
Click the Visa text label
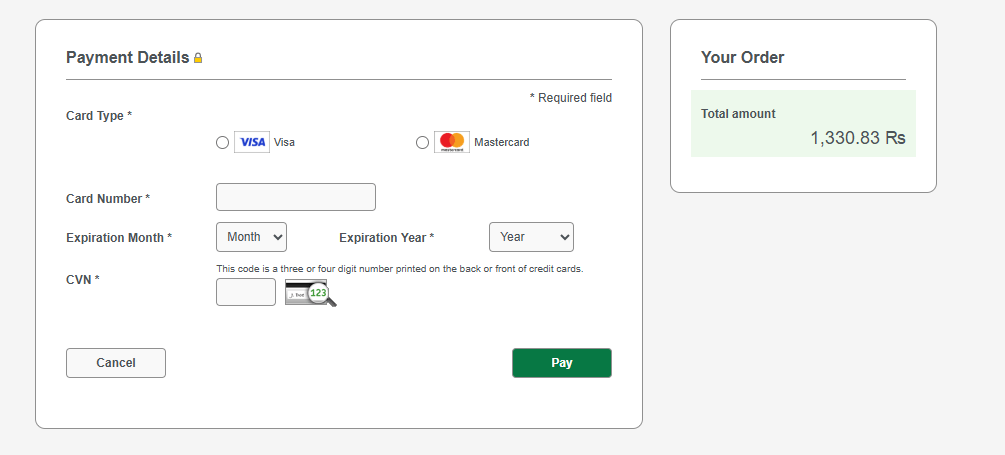tap(285, 142)
